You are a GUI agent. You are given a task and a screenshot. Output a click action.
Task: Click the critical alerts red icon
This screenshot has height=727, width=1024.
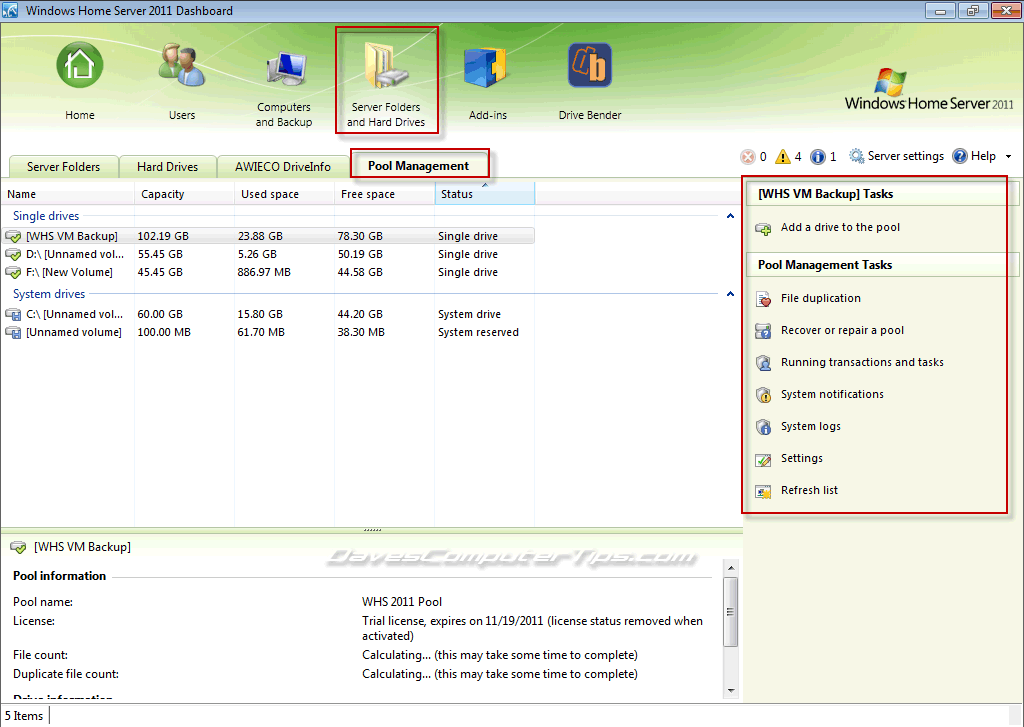coord(748,157)
